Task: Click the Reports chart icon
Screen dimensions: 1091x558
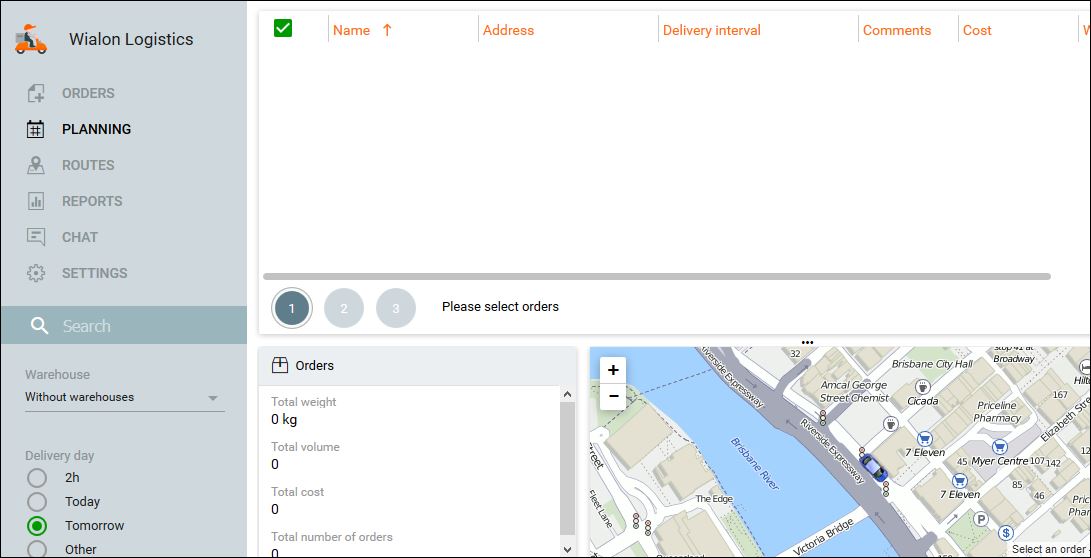Action: tap(36, 201)
